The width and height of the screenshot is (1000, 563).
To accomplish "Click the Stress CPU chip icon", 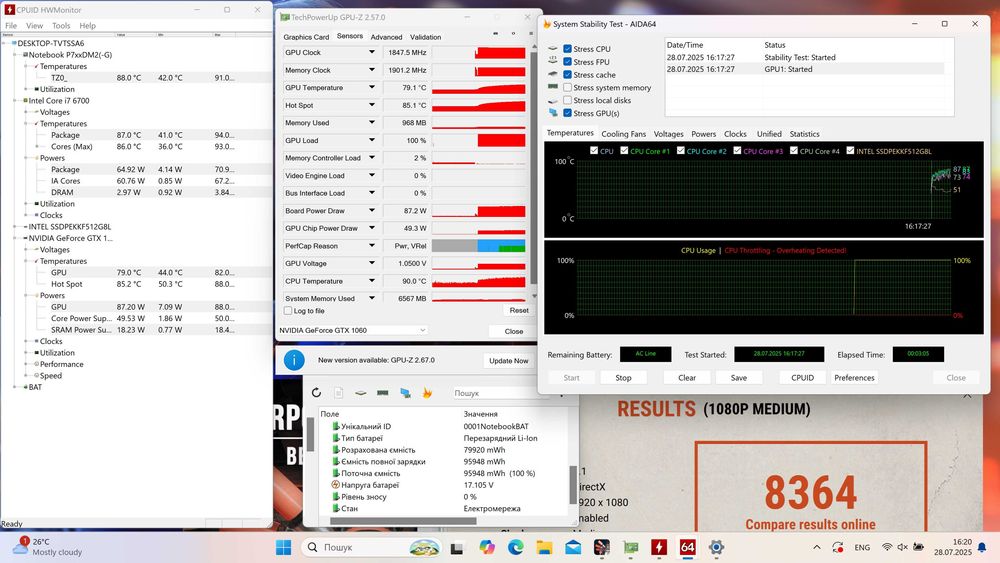I will (553, 48).
